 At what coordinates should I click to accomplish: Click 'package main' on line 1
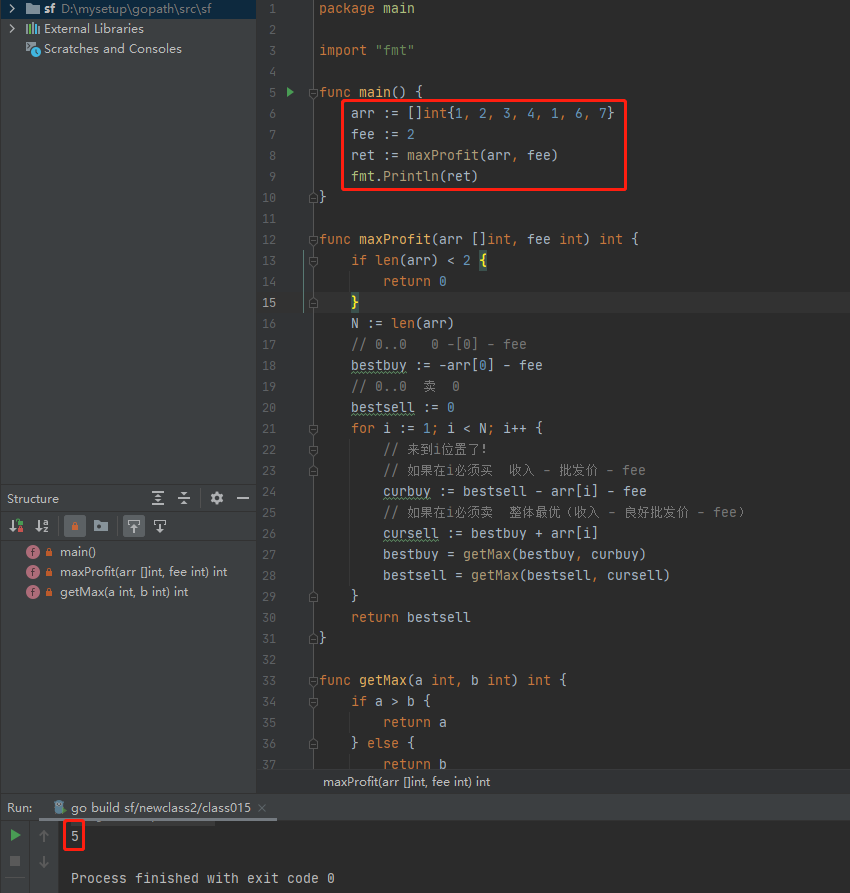point(367,9)
